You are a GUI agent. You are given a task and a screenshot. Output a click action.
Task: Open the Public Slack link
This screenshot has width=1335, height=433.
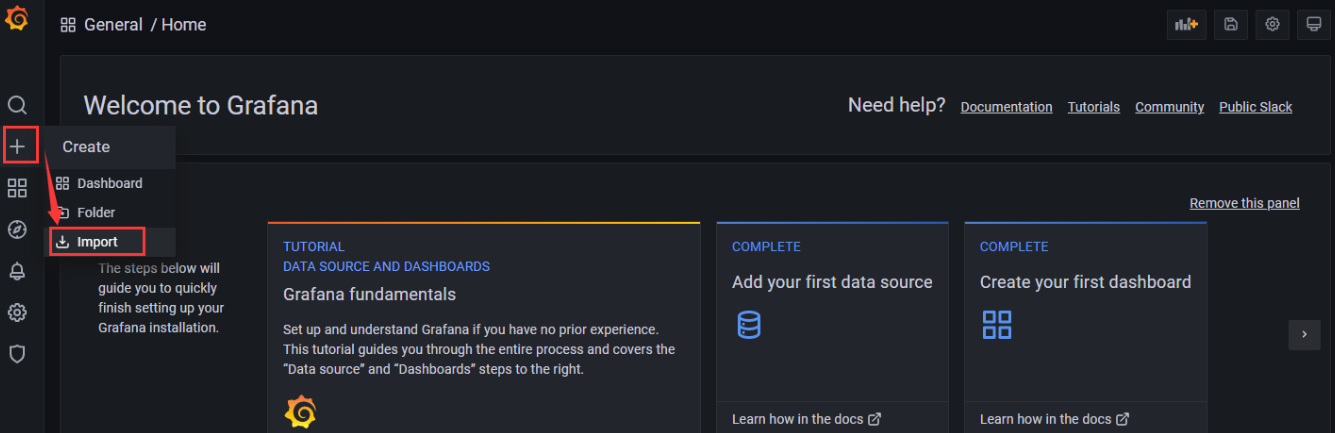tap(1256, 107)
